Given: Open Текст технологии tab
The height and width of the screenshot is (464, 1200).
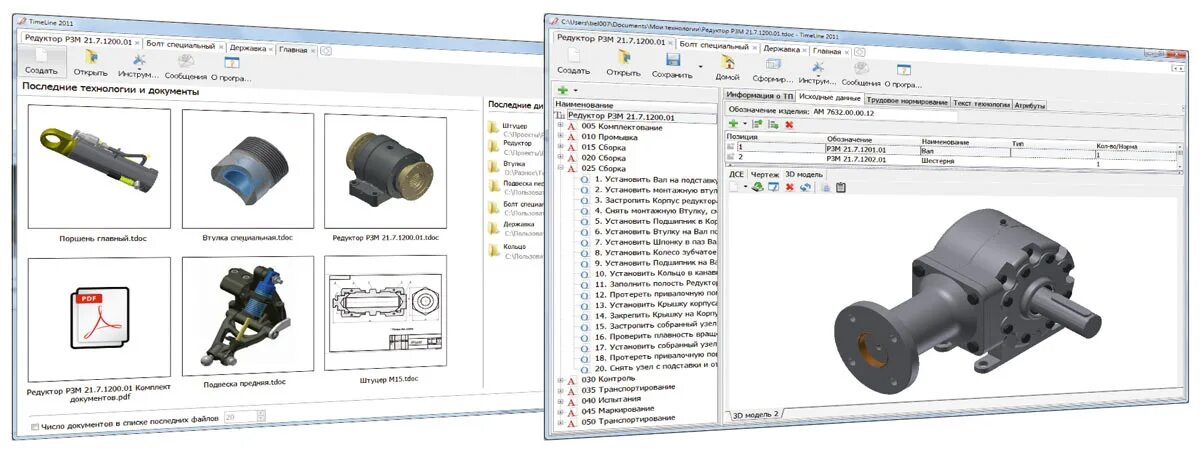Looking at the screenshot, I should (981, 103).
